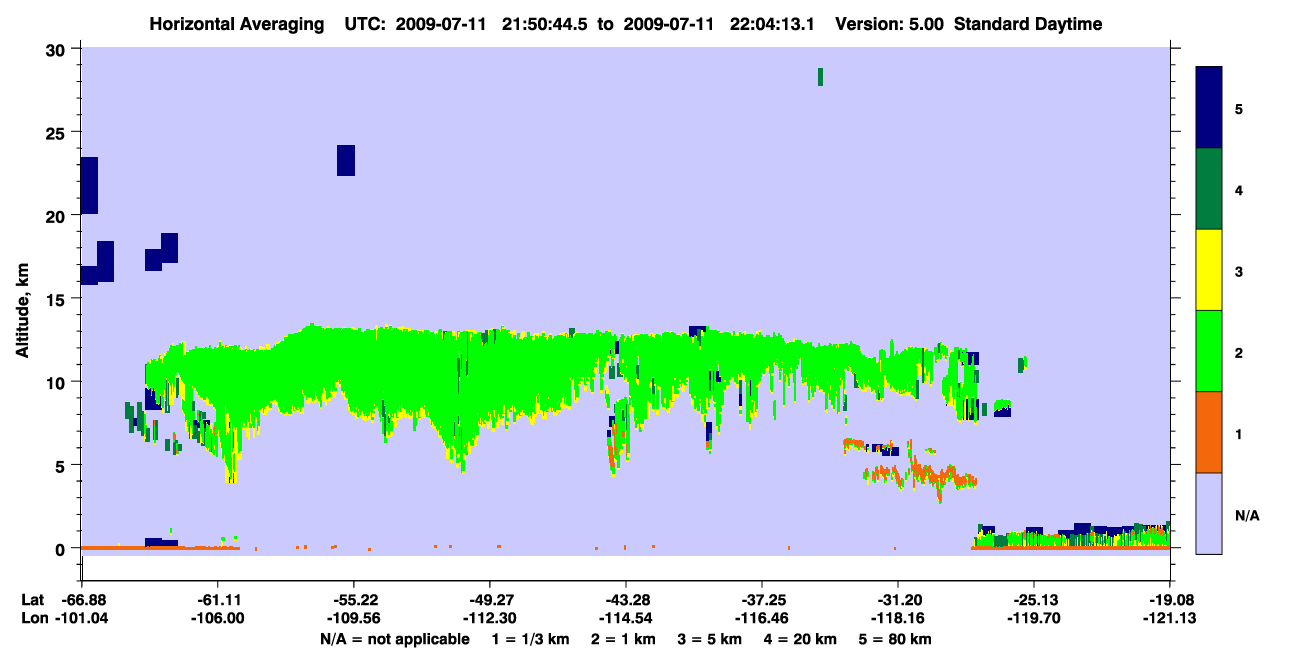The image size is (1300, 667).
Task: Click the latitude value -61.11
Action: pos(218,600)
